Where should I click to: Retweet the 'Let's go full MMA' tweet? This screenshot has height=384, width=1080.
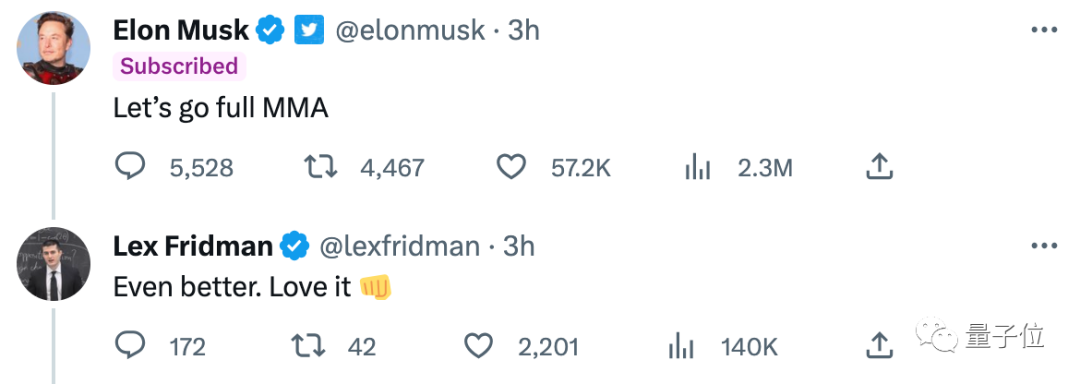320,167
